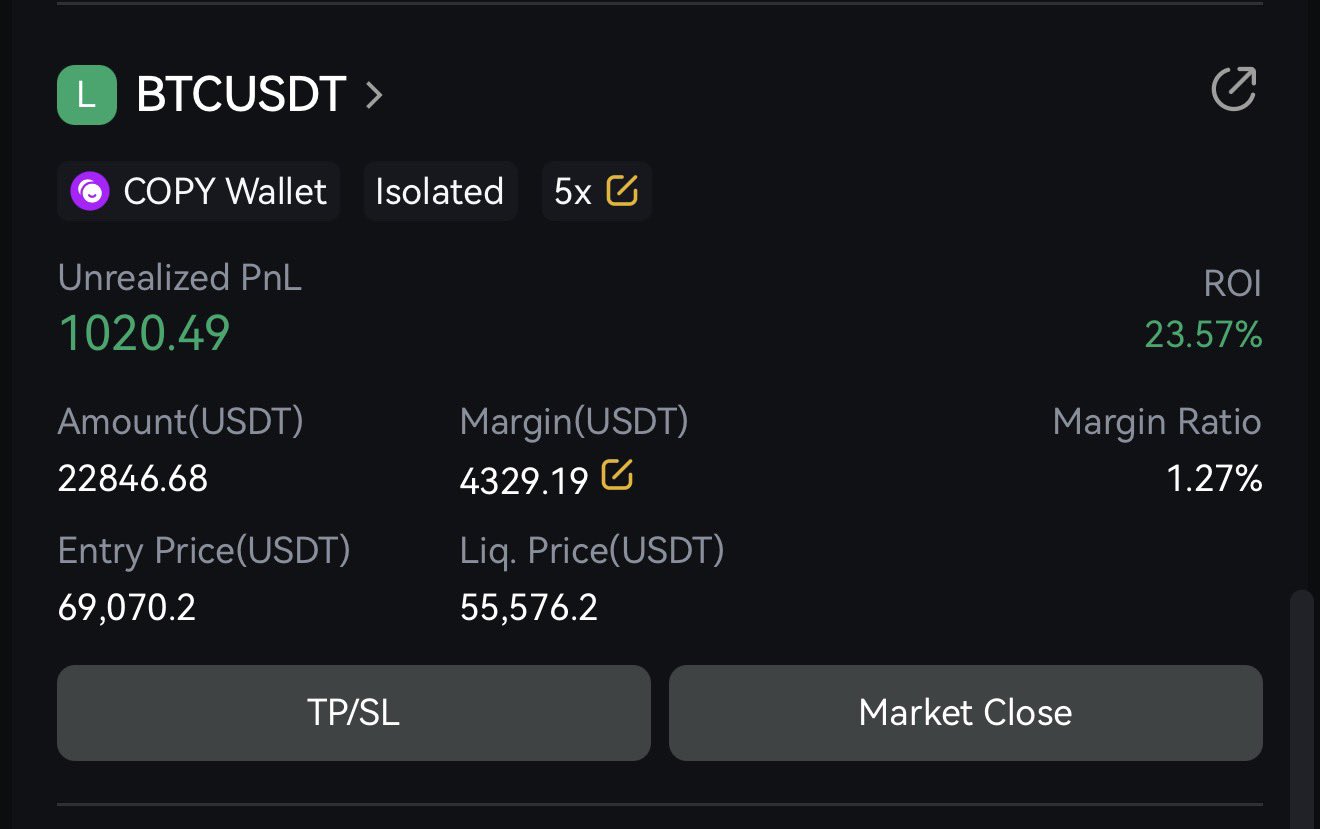Click the purple COPY Wallet logo
The image size is (1320, 829).
(90, 191)
